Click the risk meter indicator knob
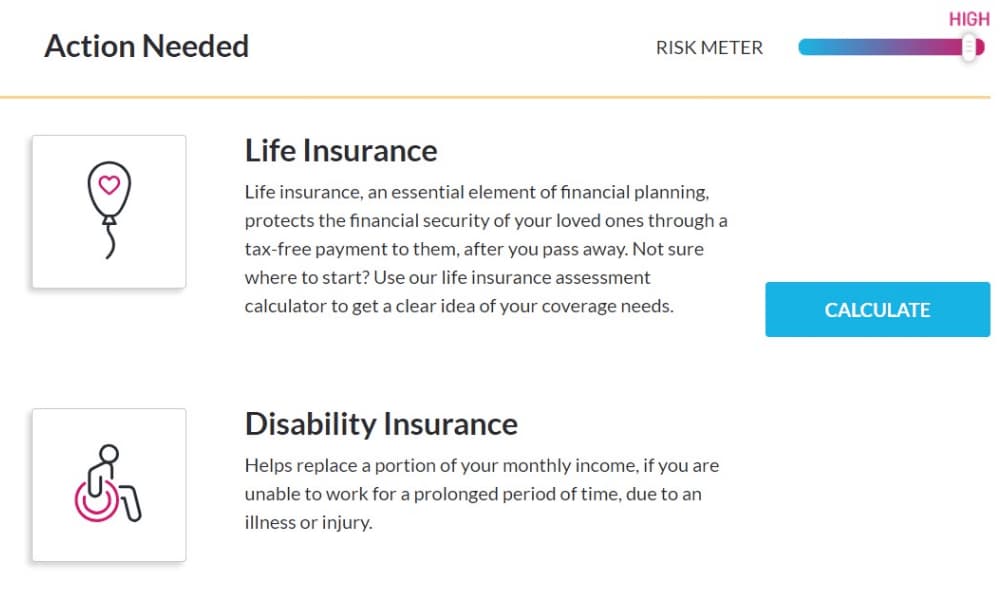The height and width of the screenshot is (600, 1000). click(967, 47)
